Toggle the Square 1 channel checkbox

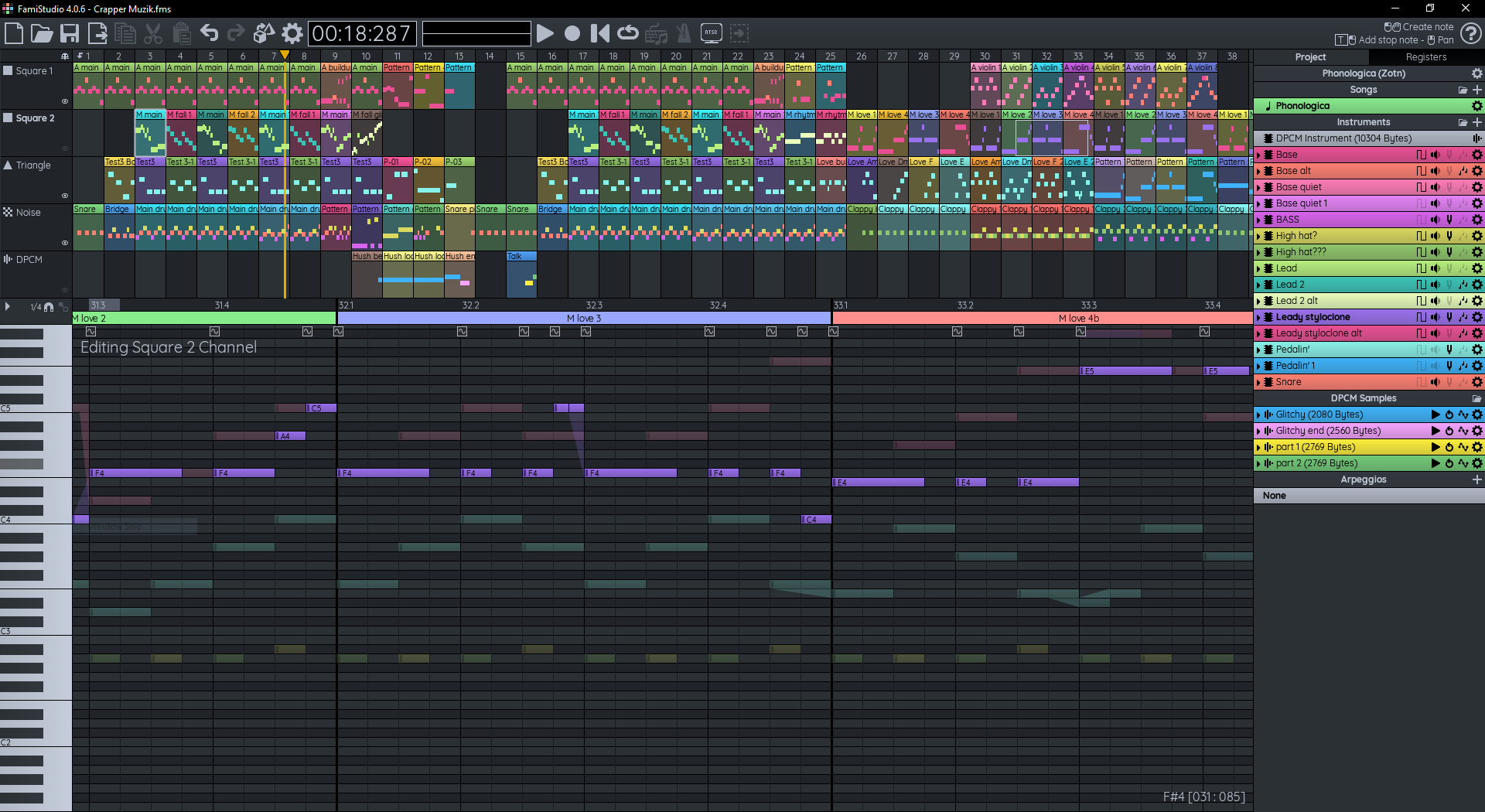tap(9, 70)
